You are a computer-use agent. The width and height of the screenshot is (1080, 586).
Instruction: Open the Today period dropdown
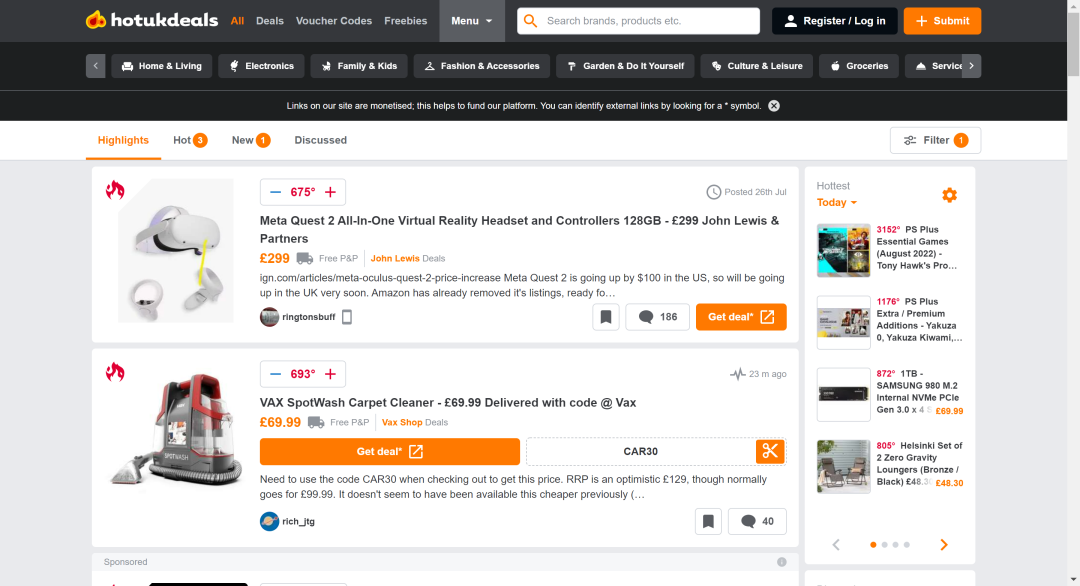[837, 202]
